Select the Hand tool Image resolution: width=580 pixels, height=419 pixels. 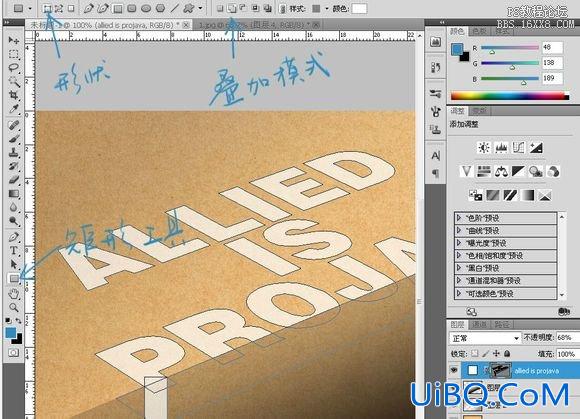14,294
